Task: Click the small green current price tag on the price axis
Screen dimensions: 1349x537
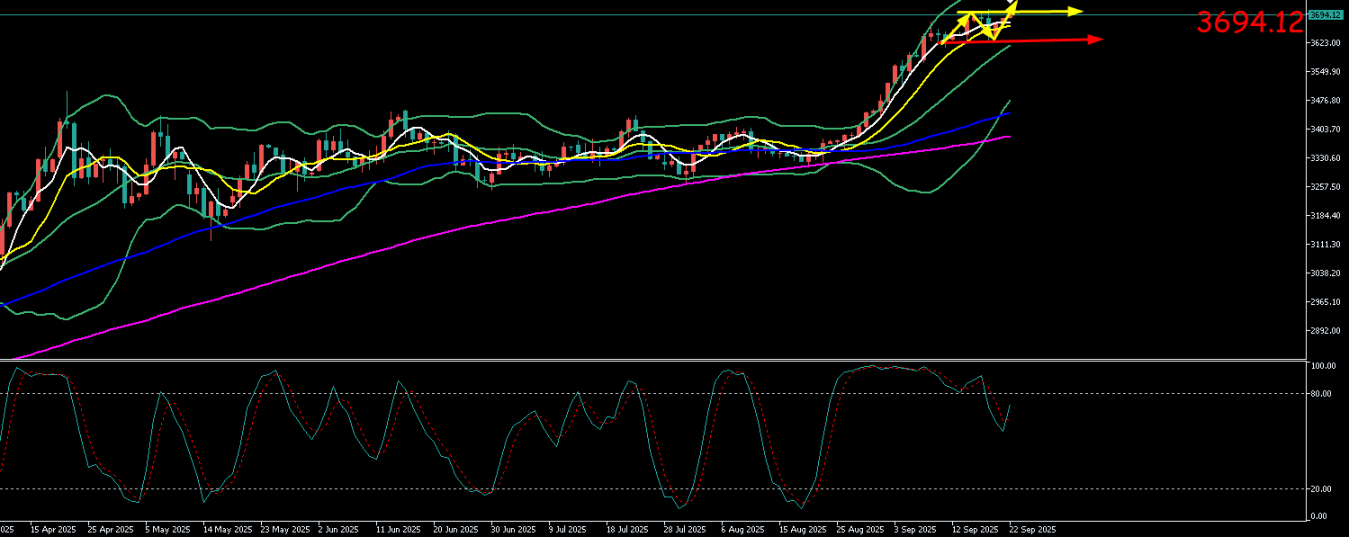Action: point(1324,14)
